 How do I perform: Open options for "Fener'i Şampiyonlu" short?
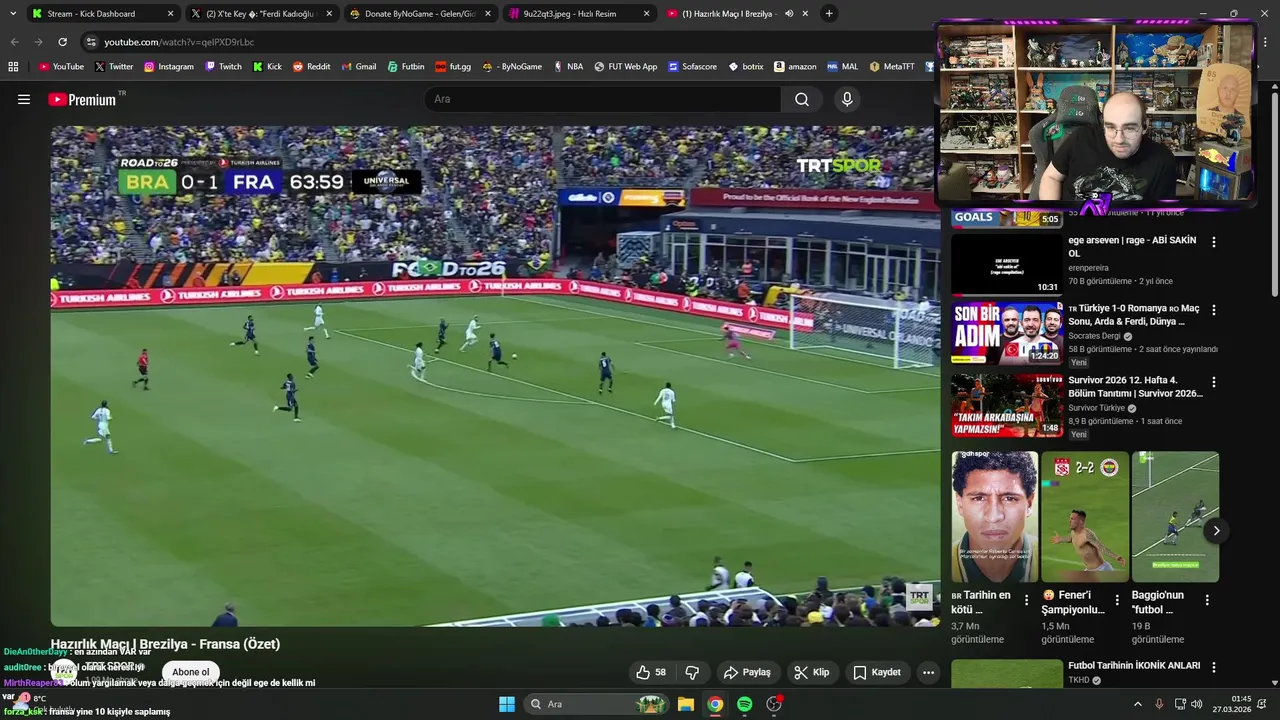(1117, 600)
